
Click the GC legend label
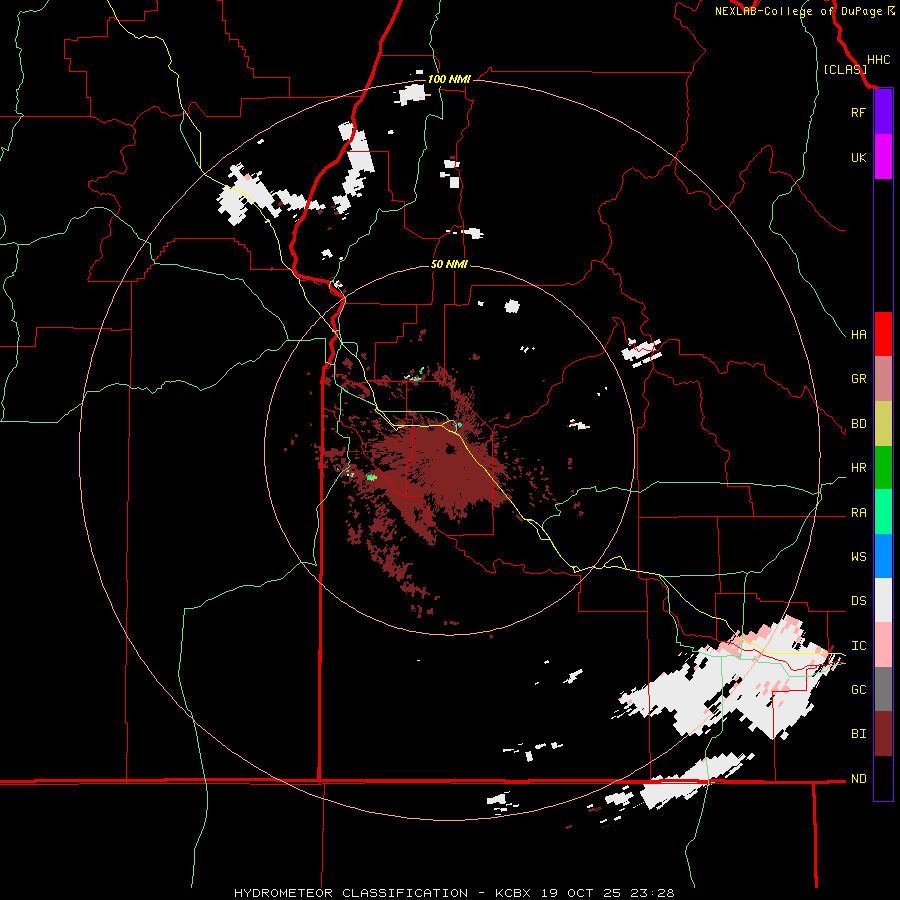pyautogui.click(x=859, y=690)
